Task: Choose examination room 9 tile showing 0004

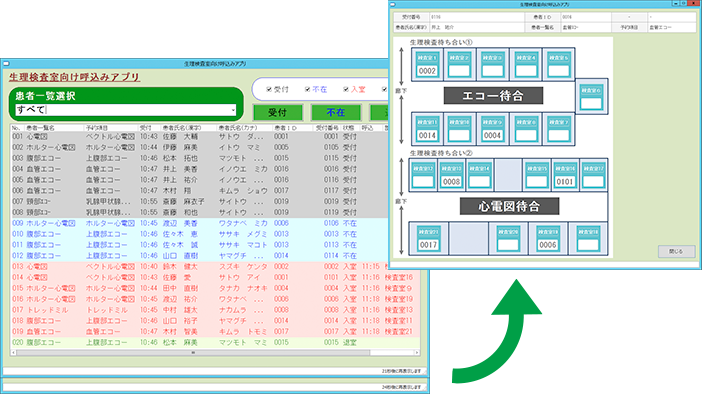Action: (x=492, y=129)
